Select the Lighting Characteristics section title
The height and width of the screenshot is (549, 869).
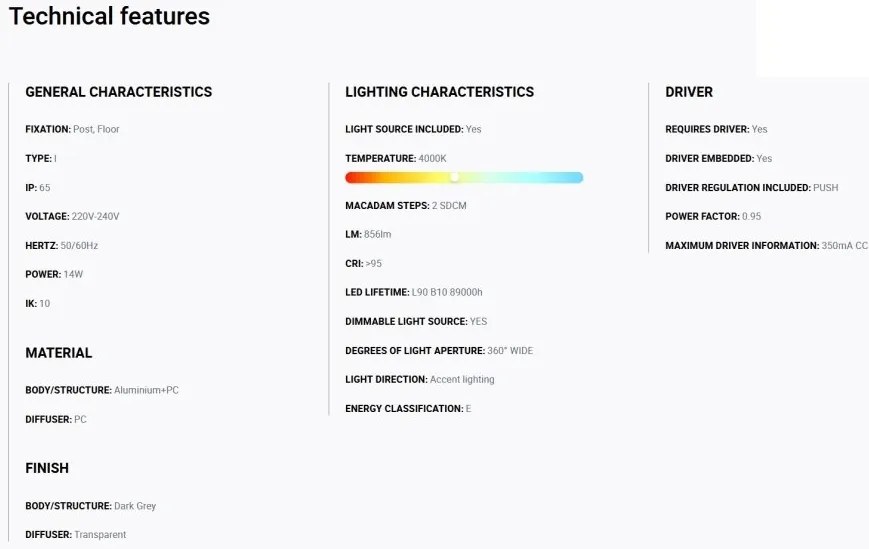[439, 92]
